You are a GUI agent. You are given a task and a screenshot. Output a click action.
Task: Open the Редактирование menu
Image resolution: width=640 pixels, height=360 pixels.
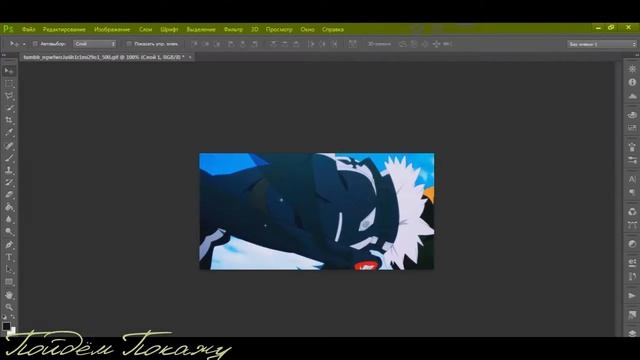[x=64, y=29]
